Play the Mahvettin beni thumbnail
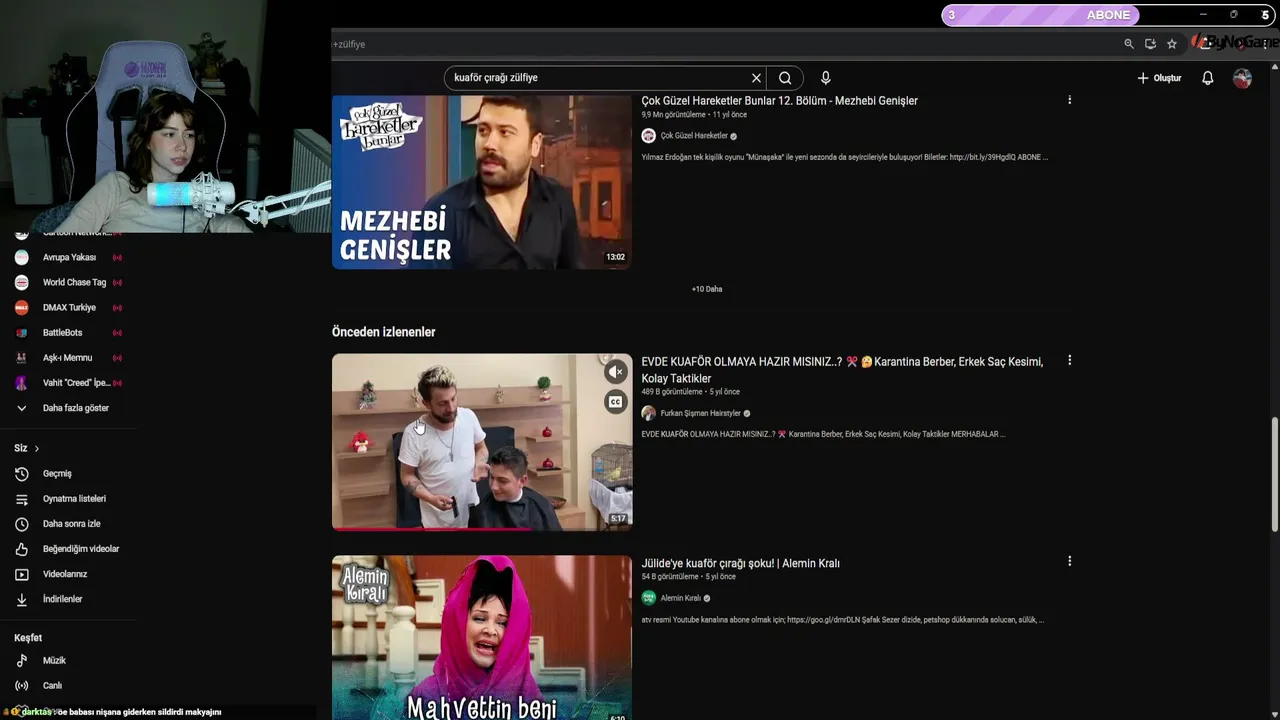 [482, 638]
